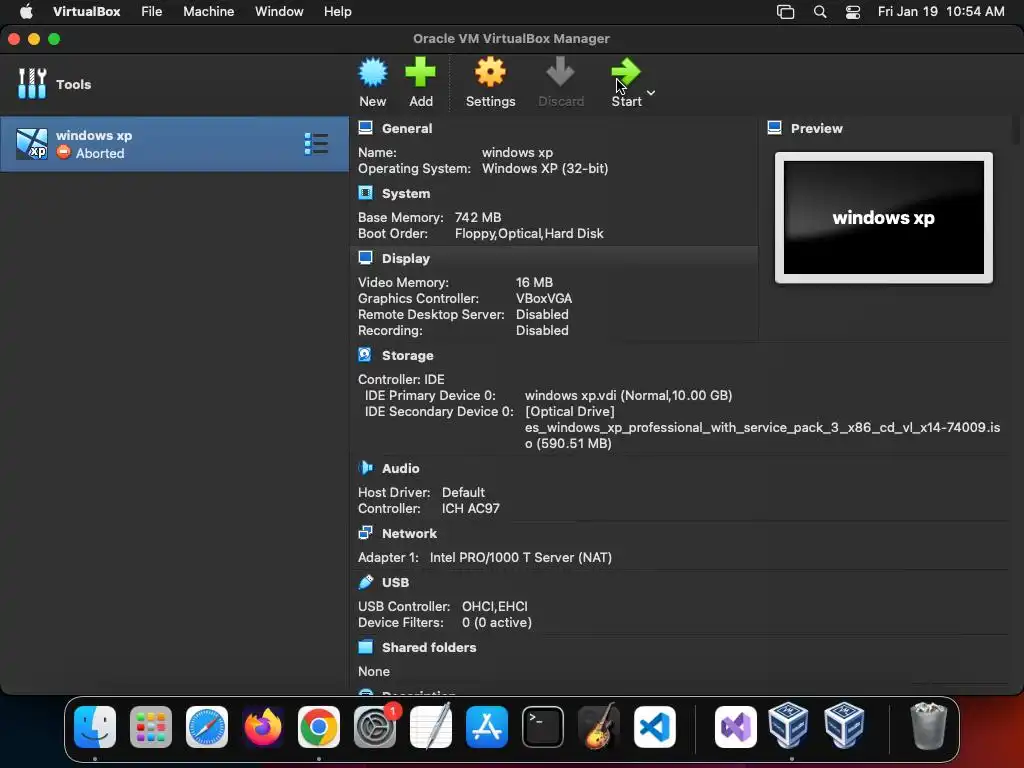The width and height of the screenshot is (1024, 768).
Task: Open the Apple menu
Action: (x=26, y=12)
